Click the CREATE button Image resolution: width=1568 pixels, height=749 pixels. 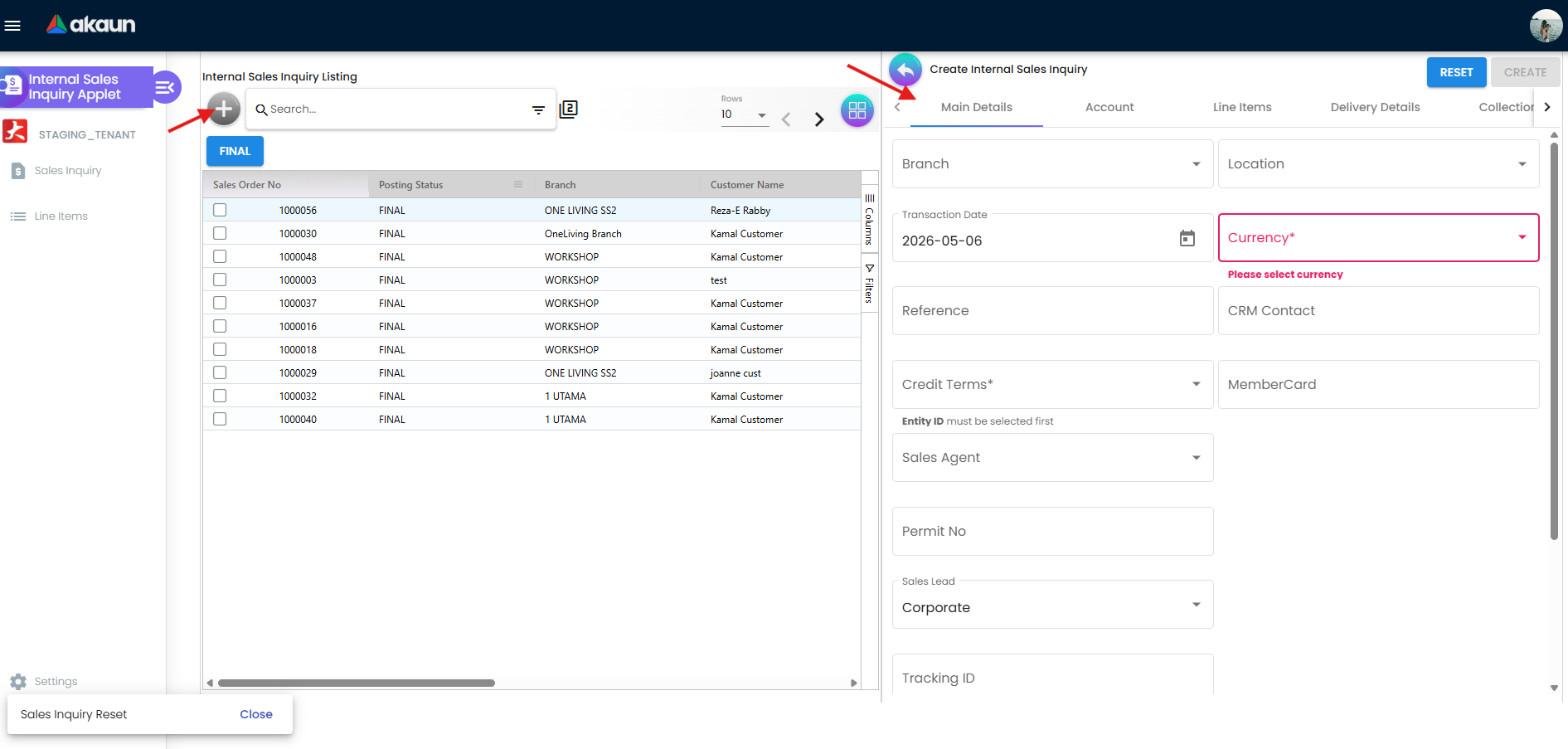point(1525,72)
